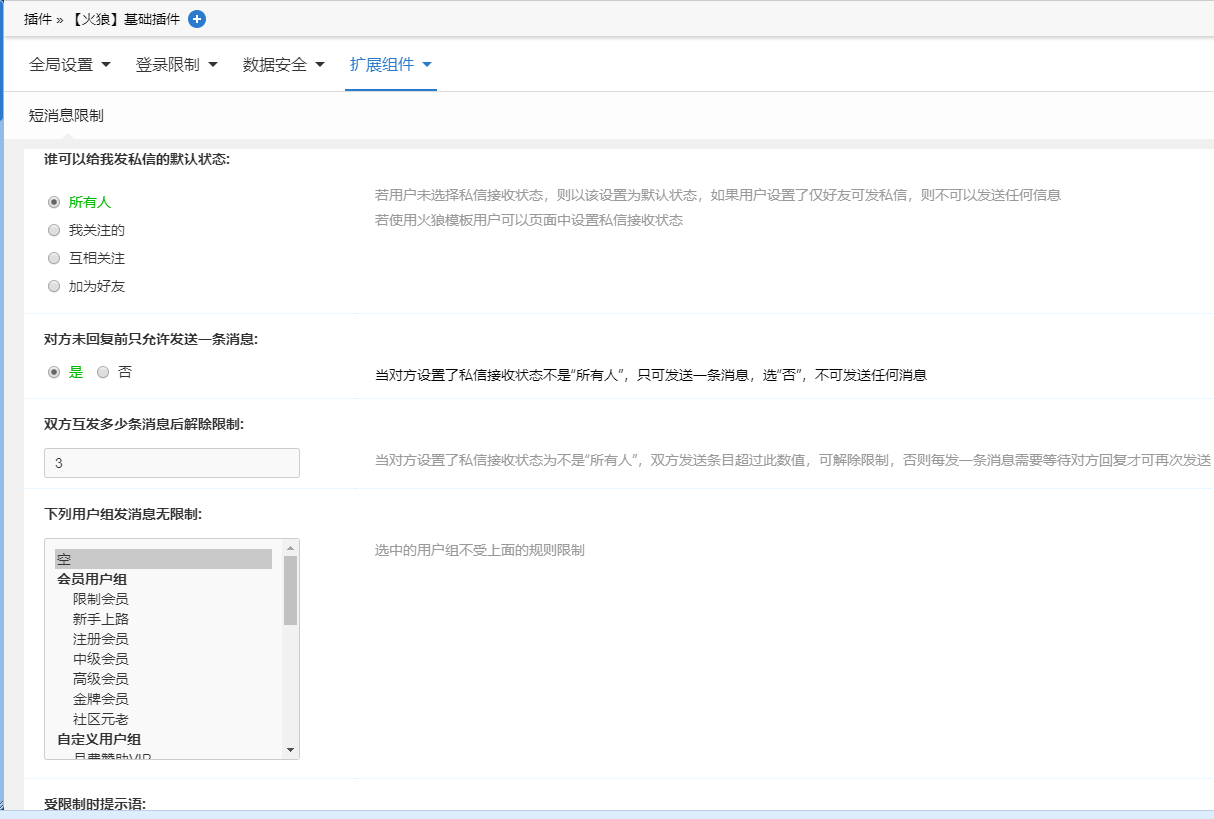This screenshot has width=1214, height=819.
Task: Select the 扩展组件 tab
Action: pos(390,65)
